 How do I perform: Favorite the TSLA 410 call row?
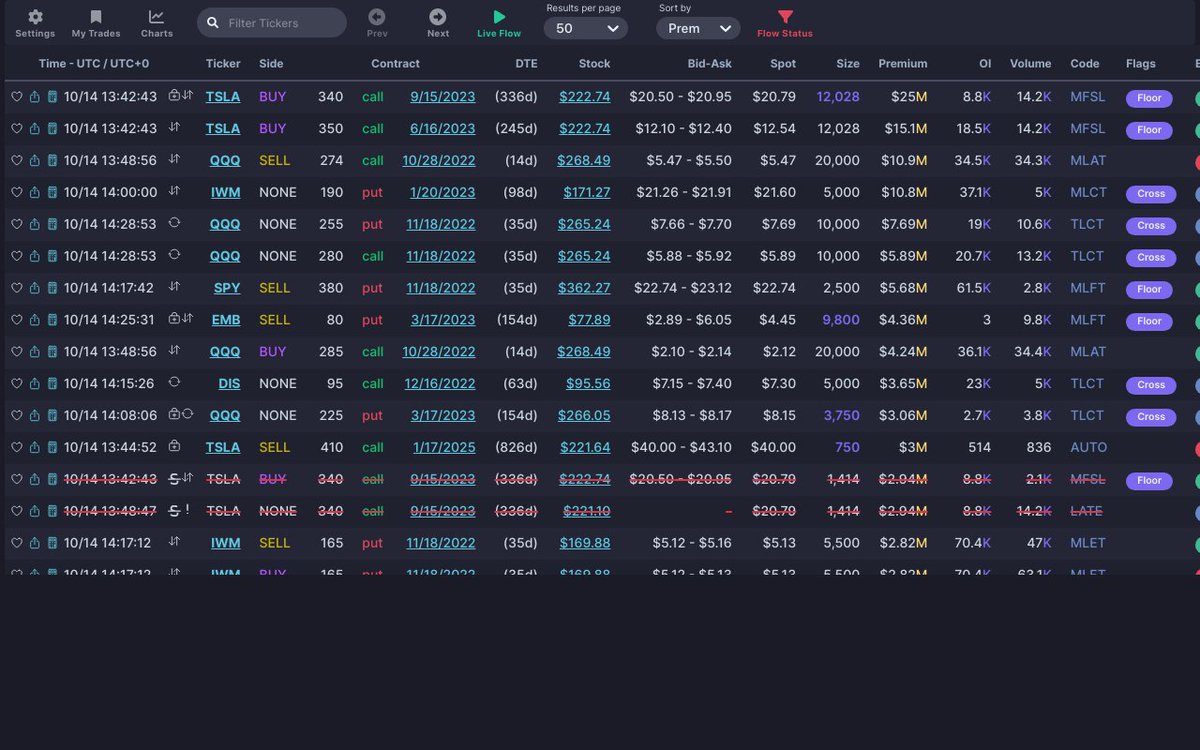coord(17,448)
